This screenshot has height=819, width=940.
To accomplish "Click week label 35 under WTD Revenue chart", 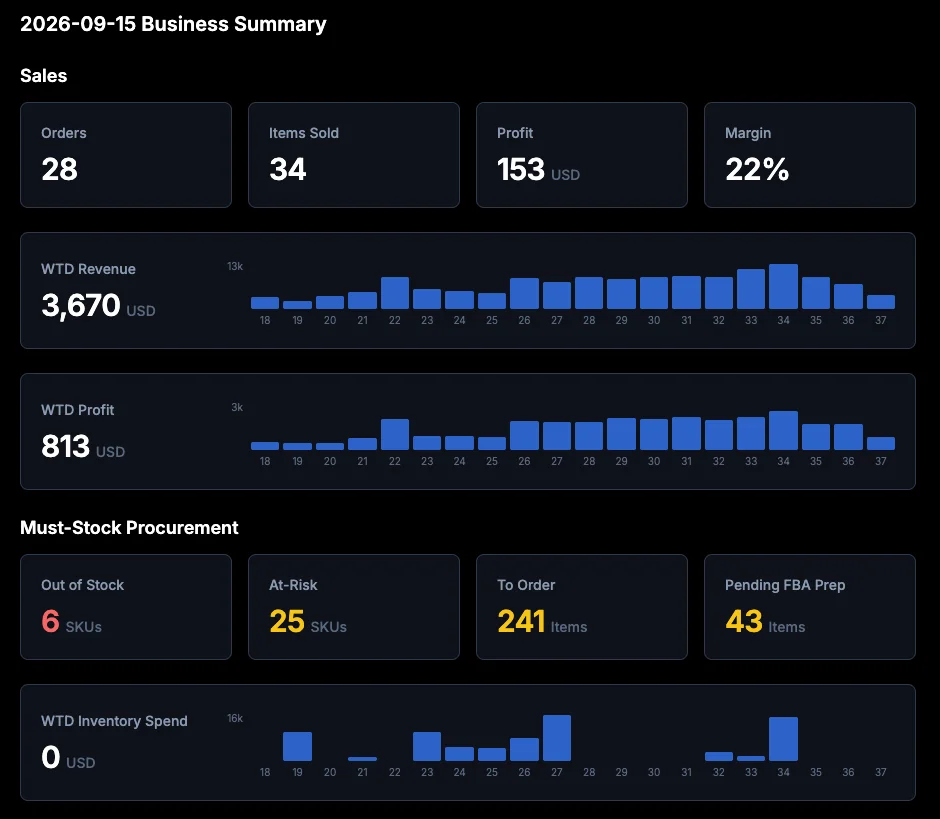I will click(815, 320).
